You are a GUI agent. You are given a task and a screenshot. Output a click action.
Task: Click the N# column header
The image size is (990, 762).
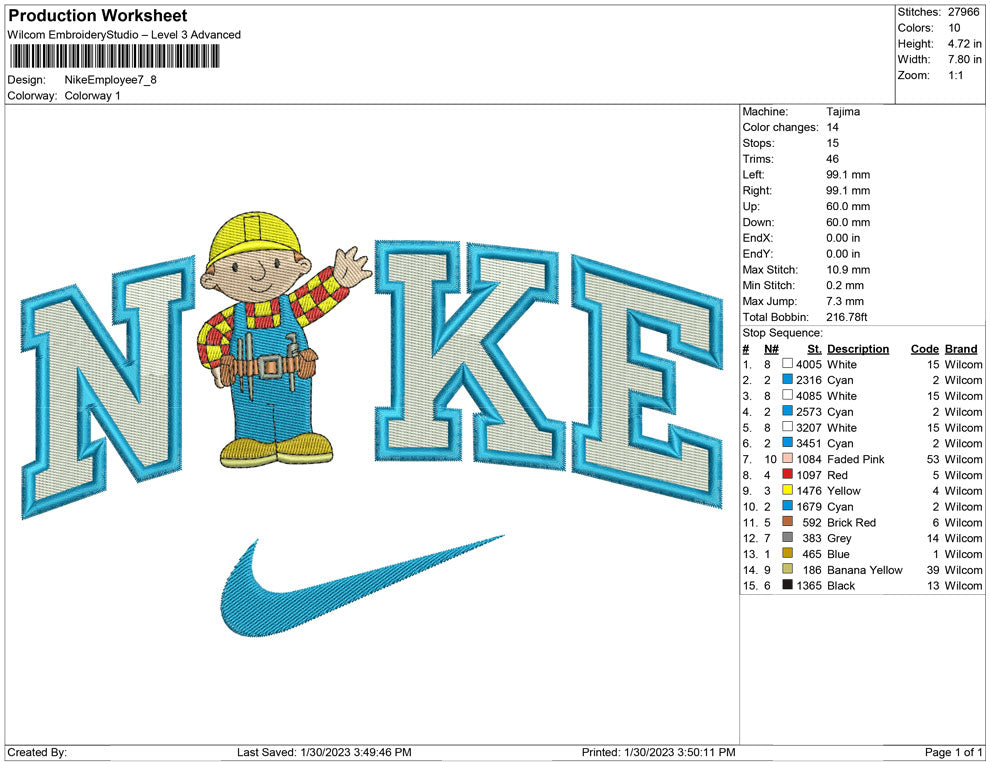(772, 349)
